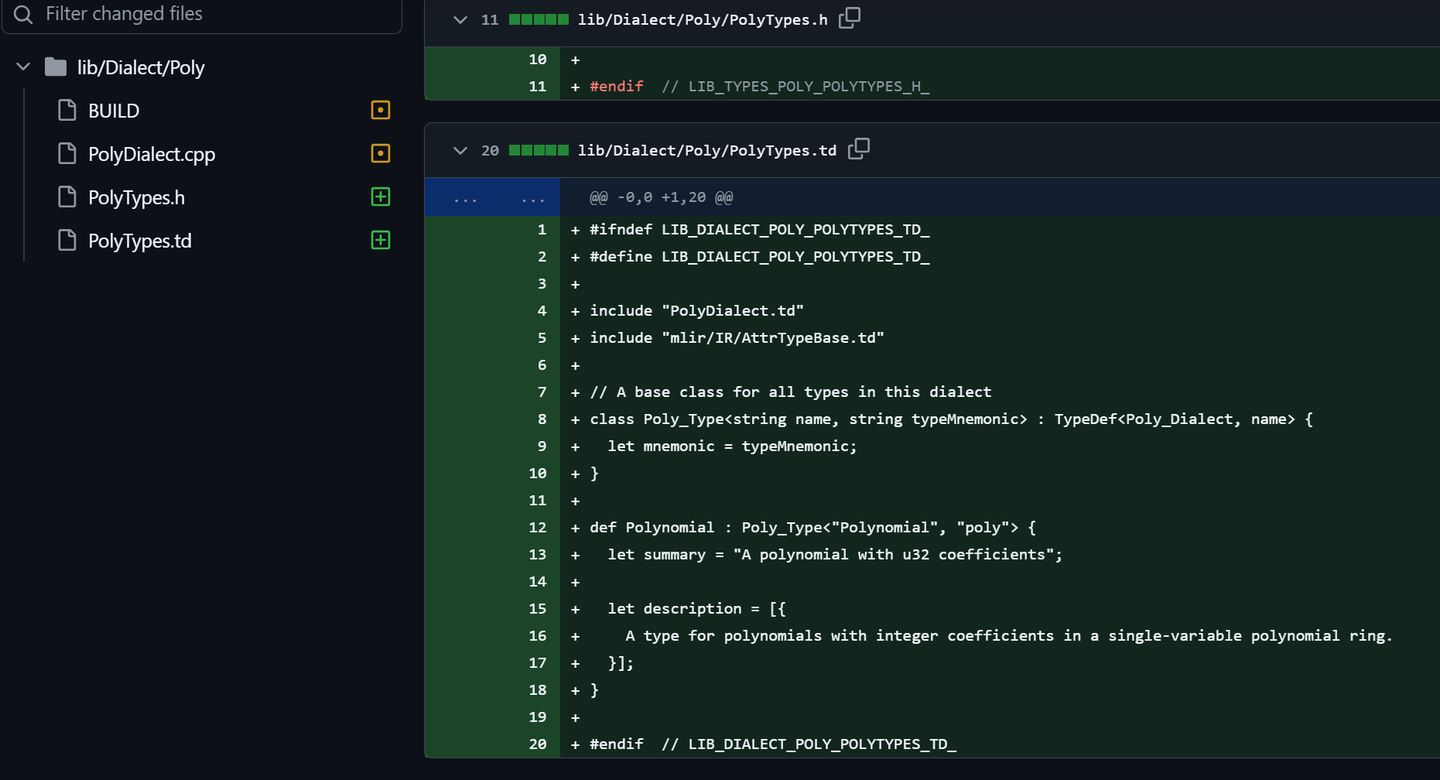Copy the PolyTypes.h file path
This screenshot has width=1440, height=780.
point(849,18)
